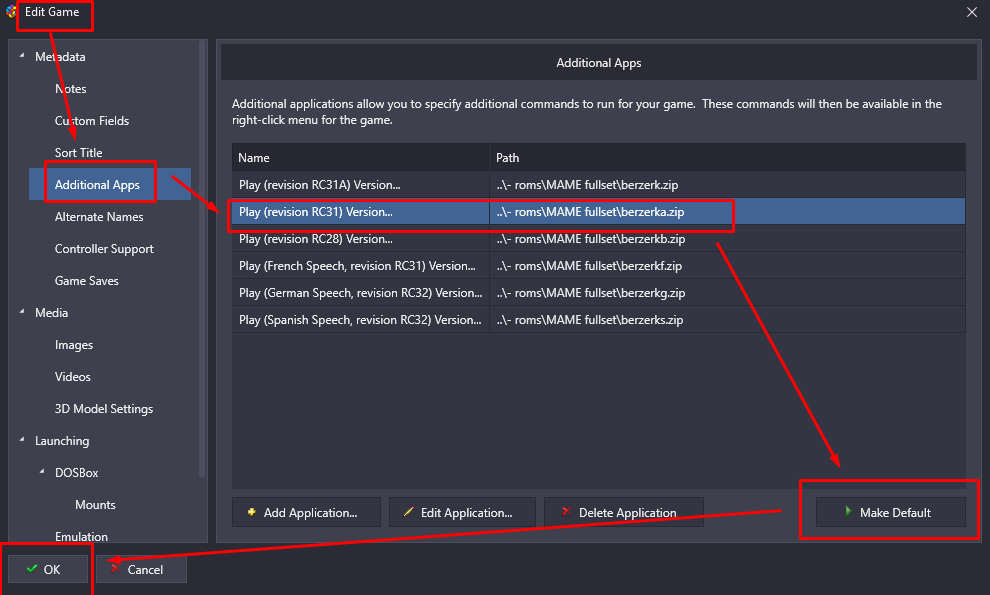990x595 pixels.
Task: Click the sidebar vertical scrollbar
Action: point(202,259)
